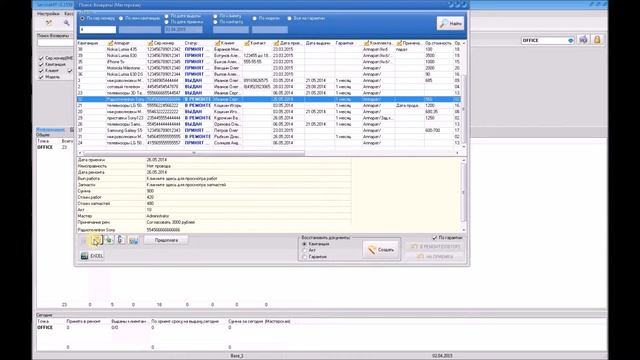Click the highlighted yellow icon in bottom toolbar
The image size is (640, 360).
click(x=96, y=240)
